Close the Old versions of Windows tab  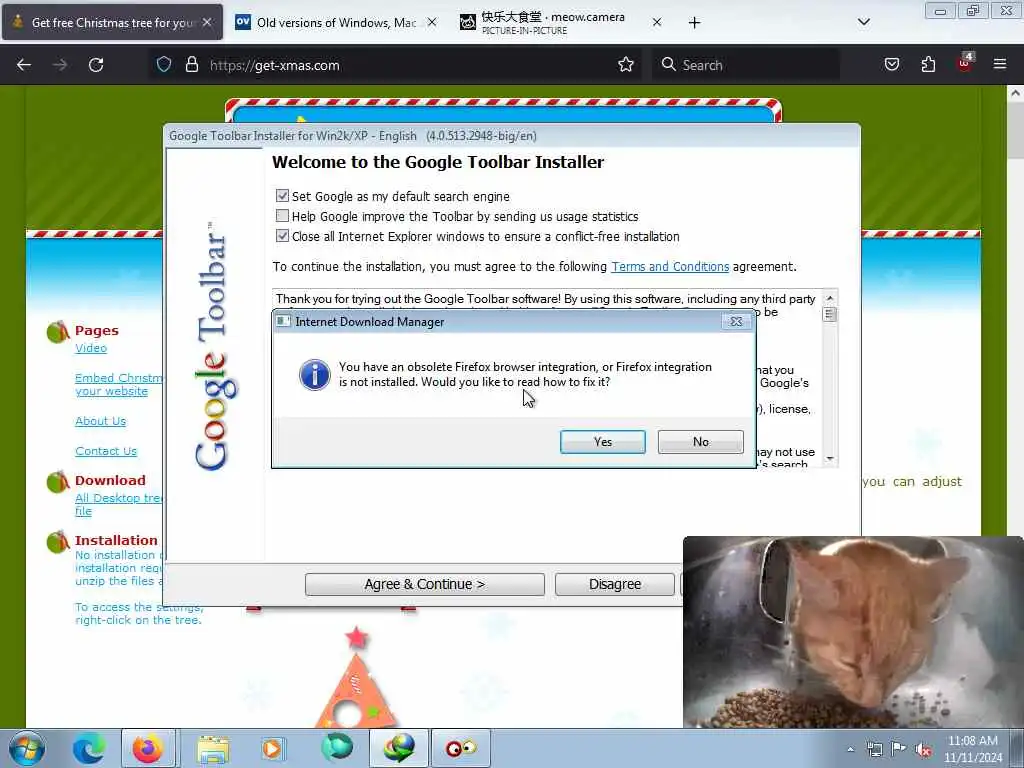click(x=432, y=22)
